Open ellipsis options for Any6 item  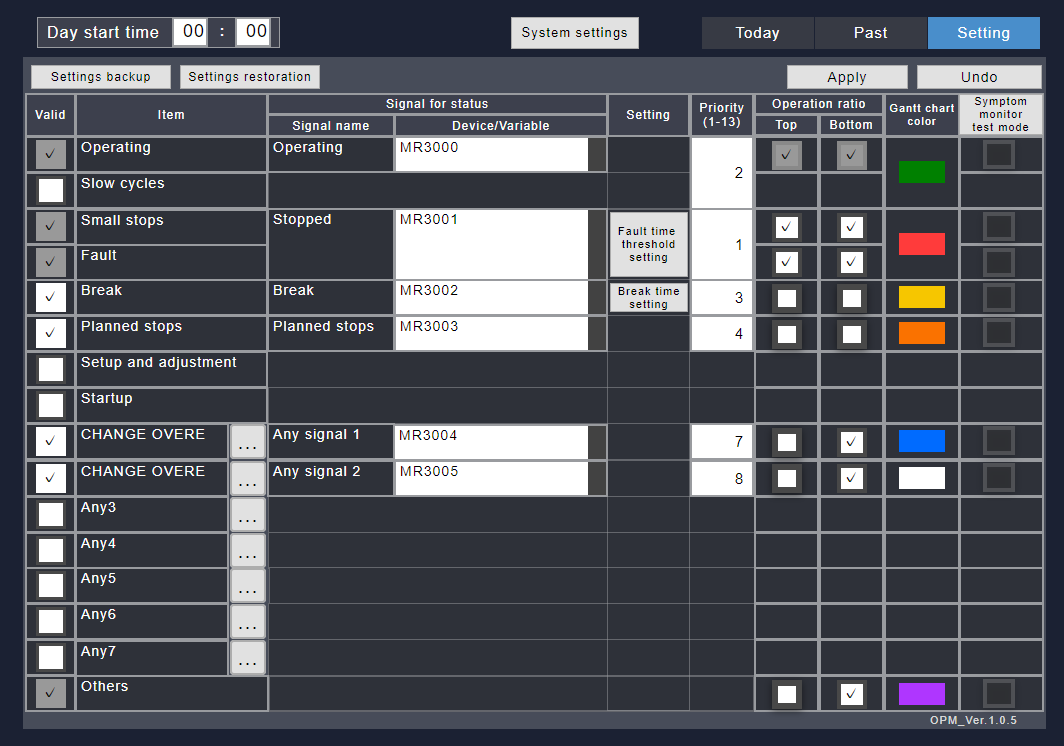tap(247, 622)
